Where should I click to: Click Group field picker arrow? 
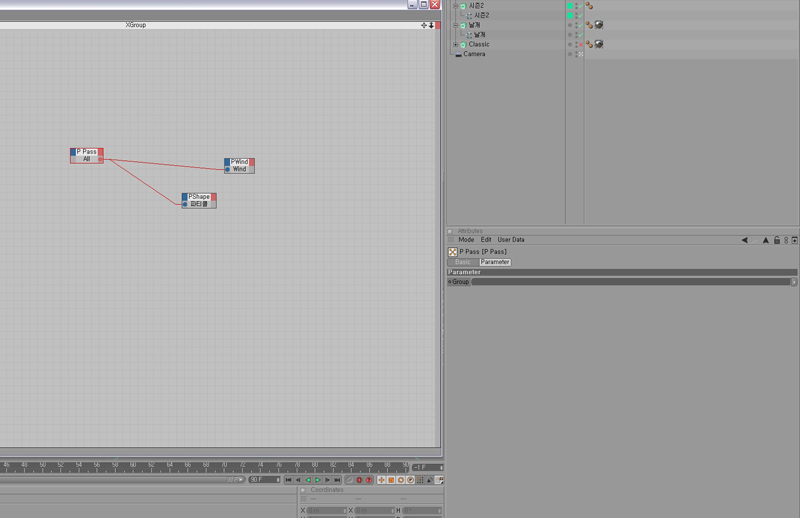coord(794,282)
